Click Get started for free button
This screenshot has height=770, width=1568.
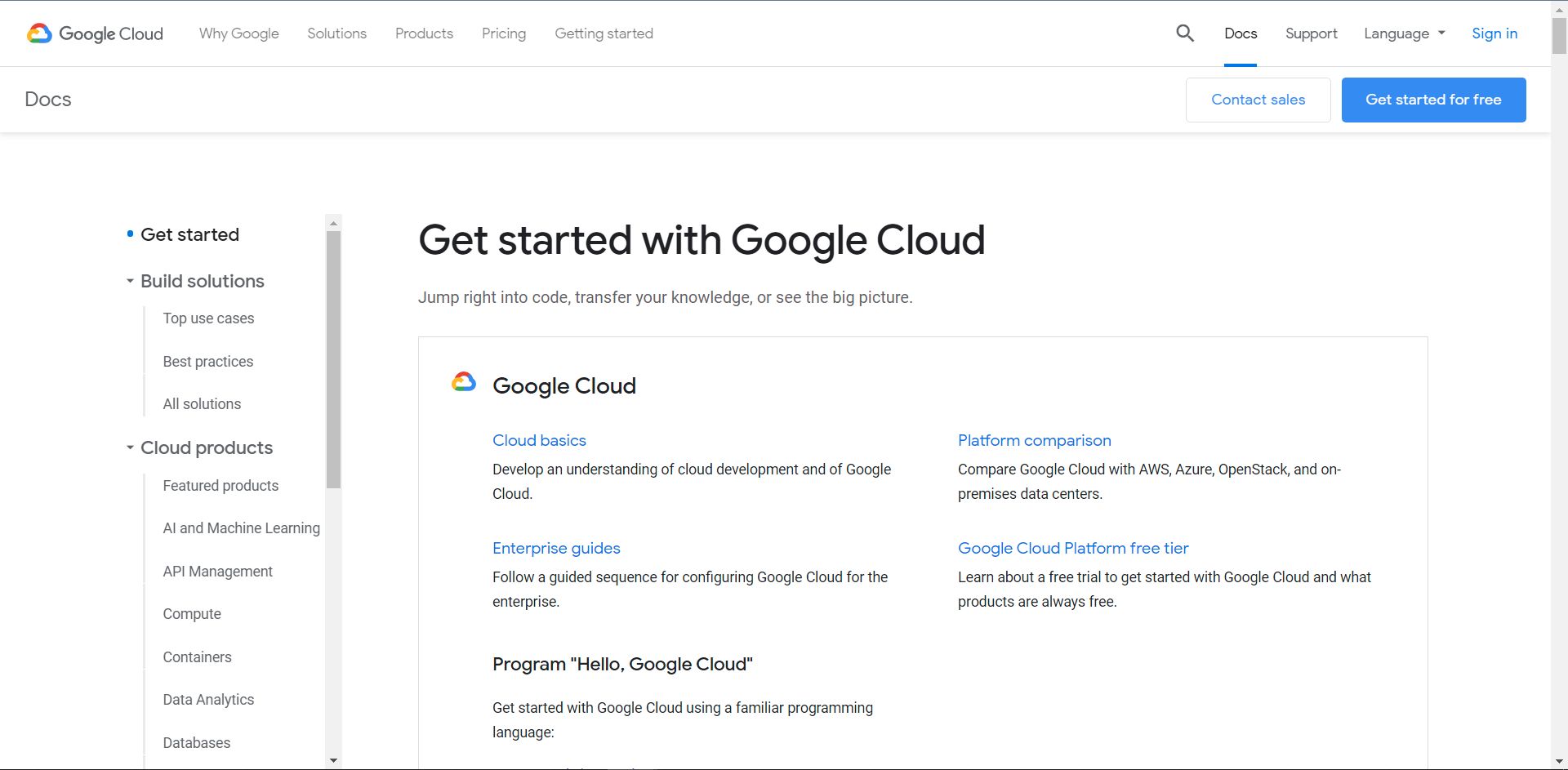pyautogui.click(x=1434, y=100)
